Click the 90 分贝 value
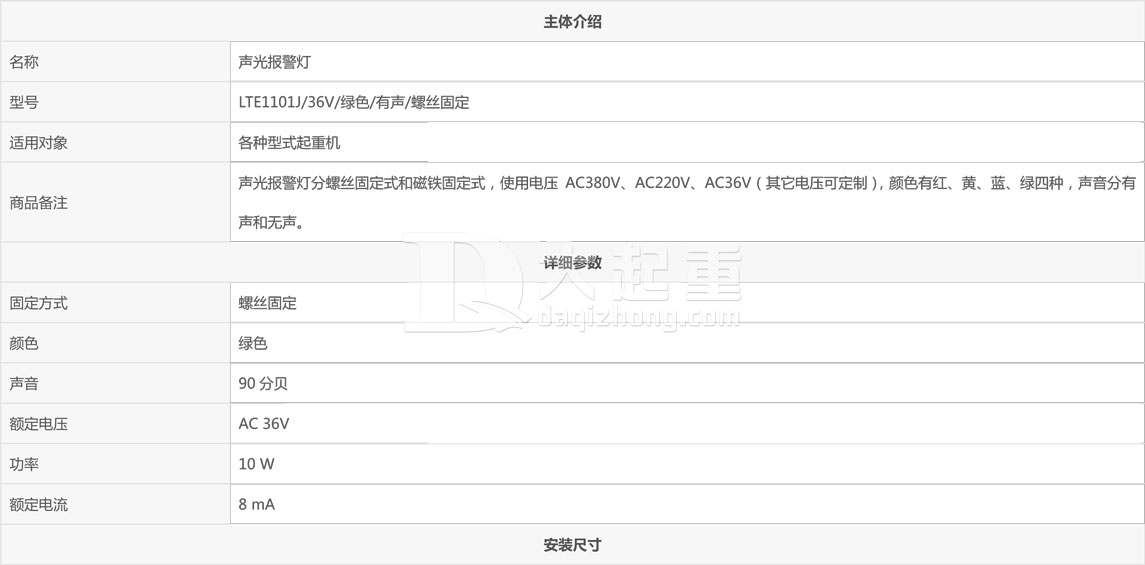The image size is (1145, 565). click(x=263, y=384)
